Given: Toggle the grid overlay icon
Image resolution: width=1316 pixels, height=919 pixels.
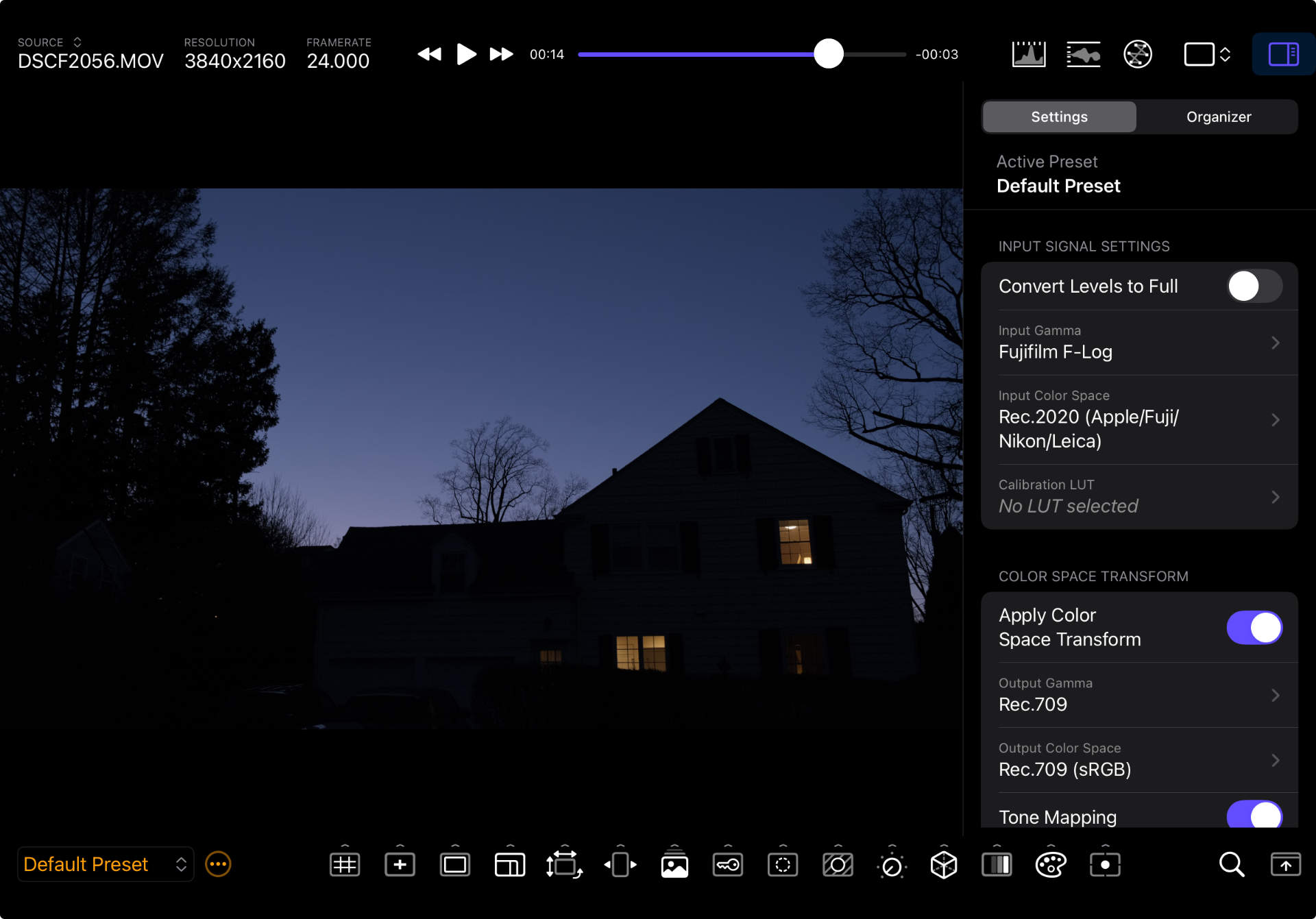Looking at the screenshot, I should [x=345, y=865].
